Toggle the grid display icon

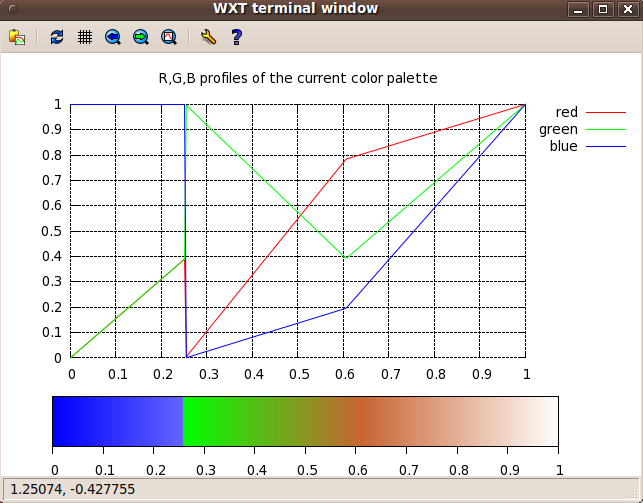point(85,37)
